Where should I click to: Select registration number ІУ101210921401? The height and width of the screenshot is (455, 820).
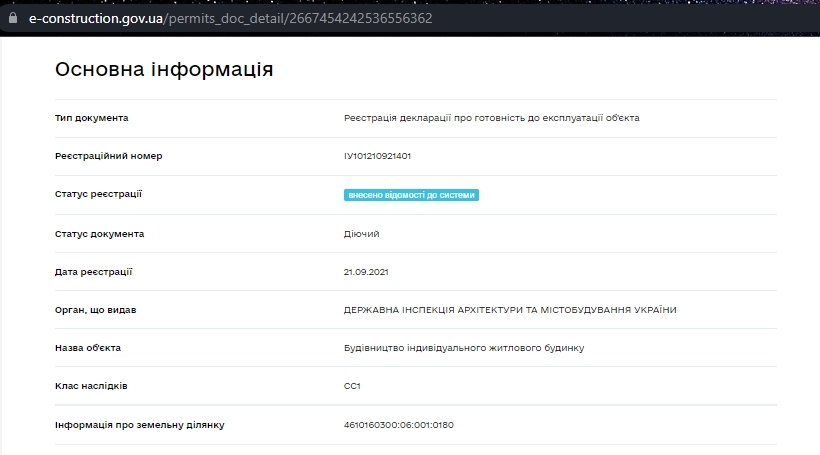tap(377, 156)
